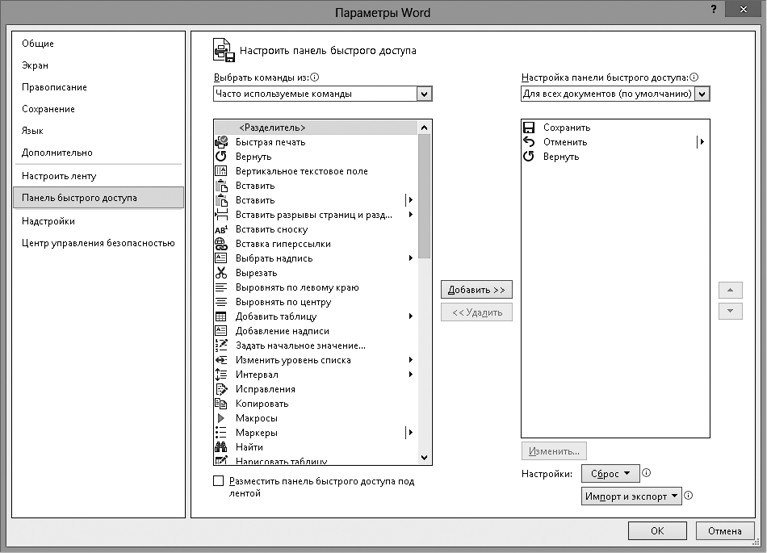Click the Find binoculars icon (Найти)

pos(221,447)
